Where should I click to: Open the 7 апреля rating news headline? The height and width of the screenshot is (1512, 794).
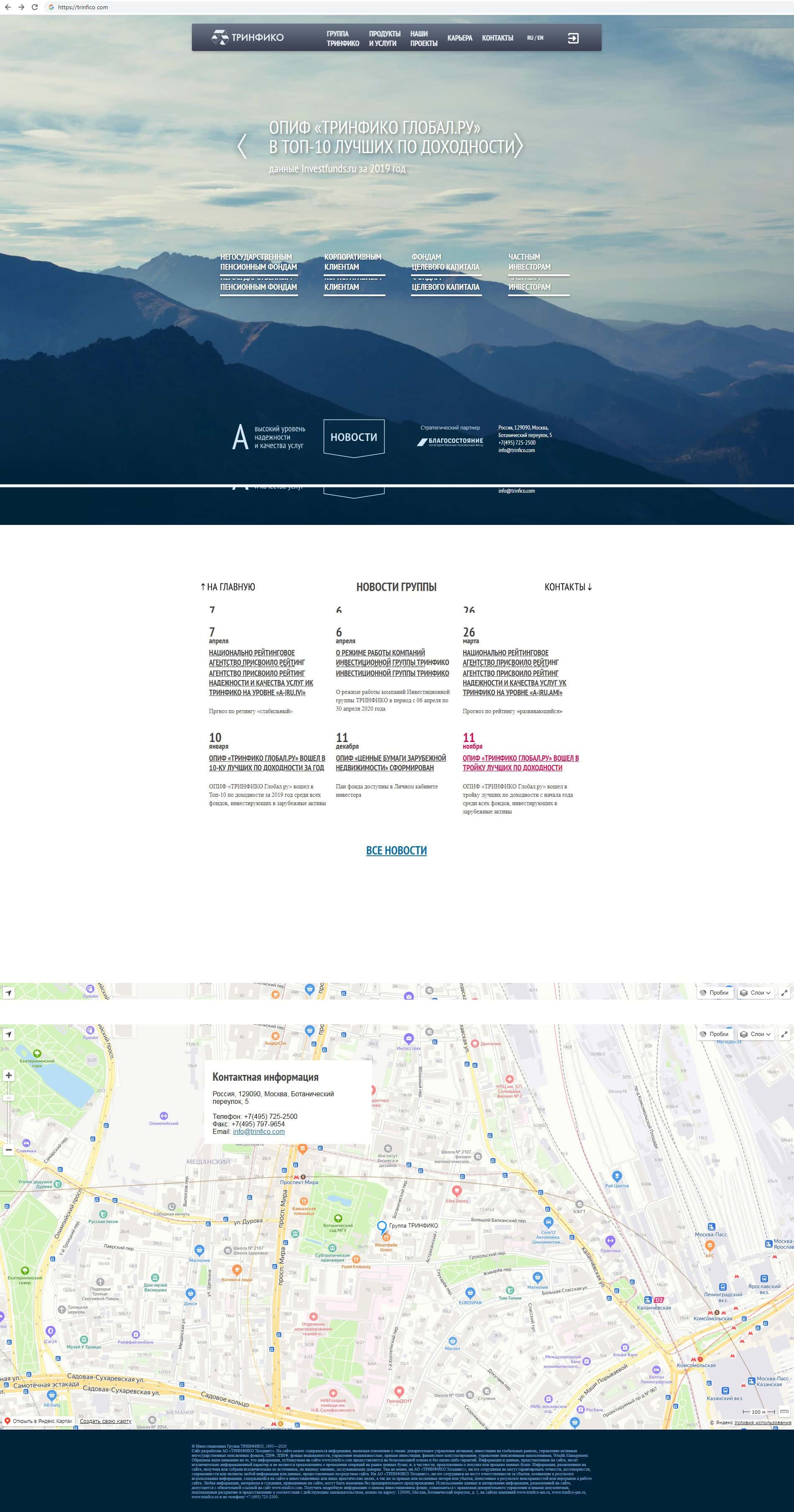[261, 673]
